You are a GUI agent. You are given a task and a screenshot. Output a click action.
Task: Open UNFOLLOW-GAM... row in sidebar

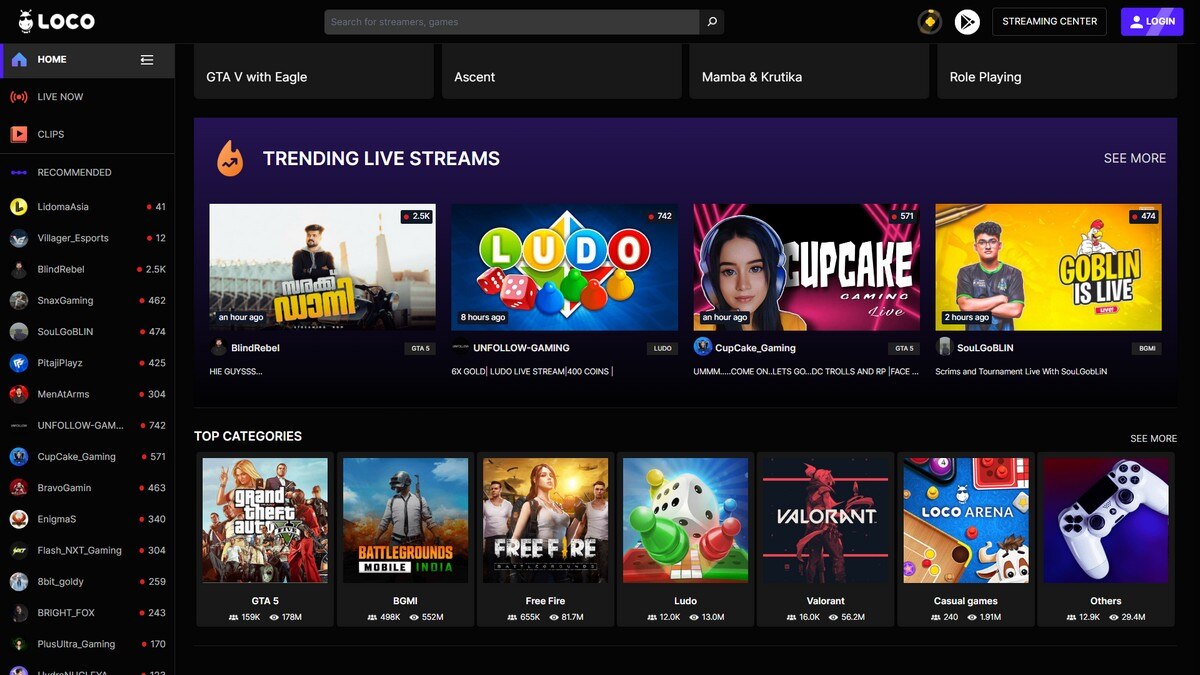(87, 426)
